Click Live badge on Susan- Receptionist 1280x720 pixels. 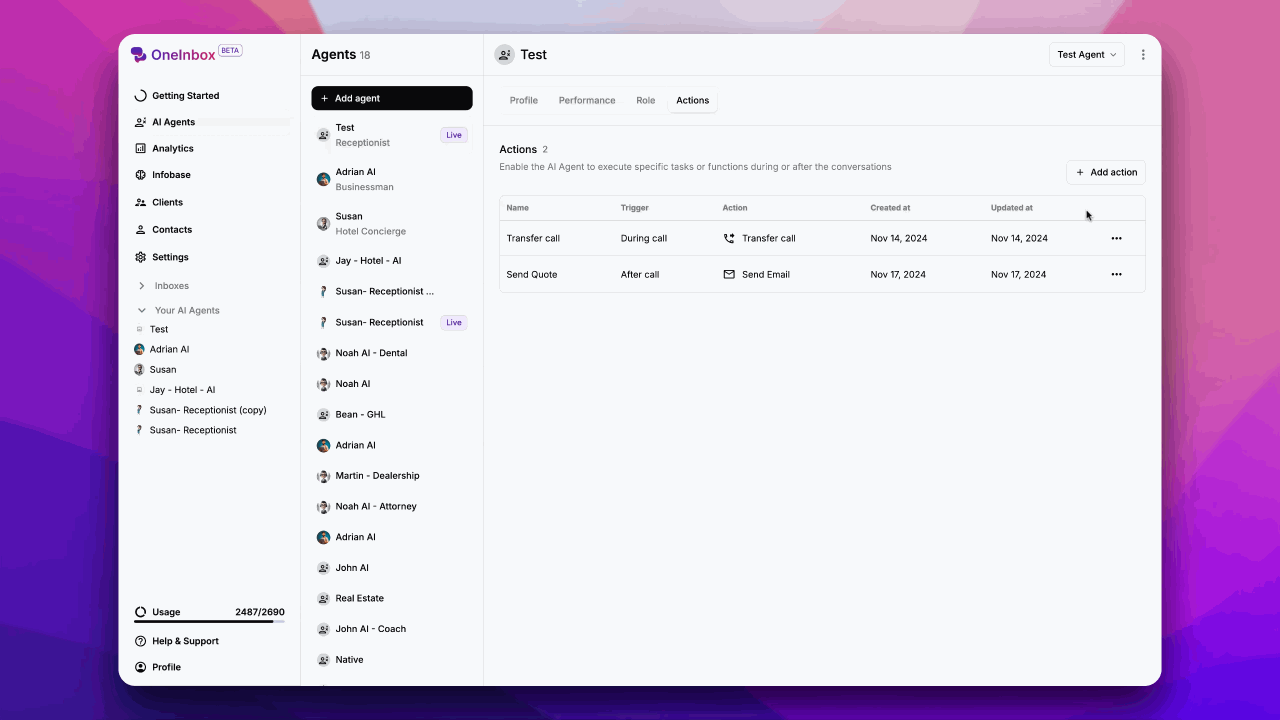coord(454,322)
